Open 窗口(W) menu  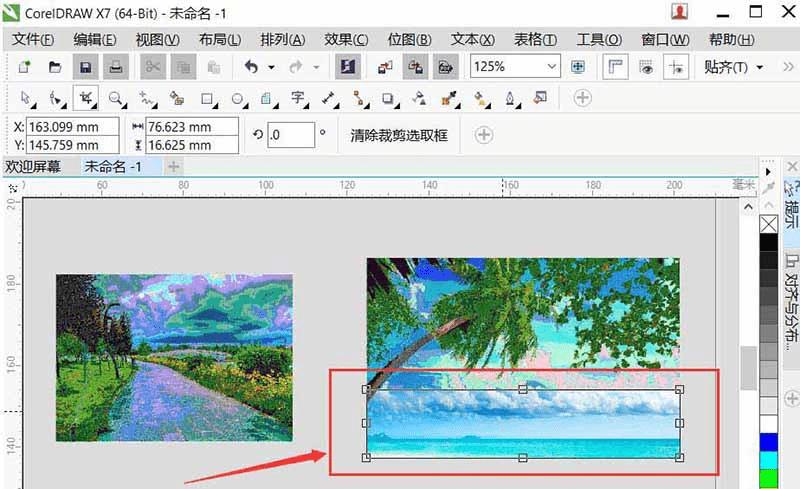click(x=665, y=40)
